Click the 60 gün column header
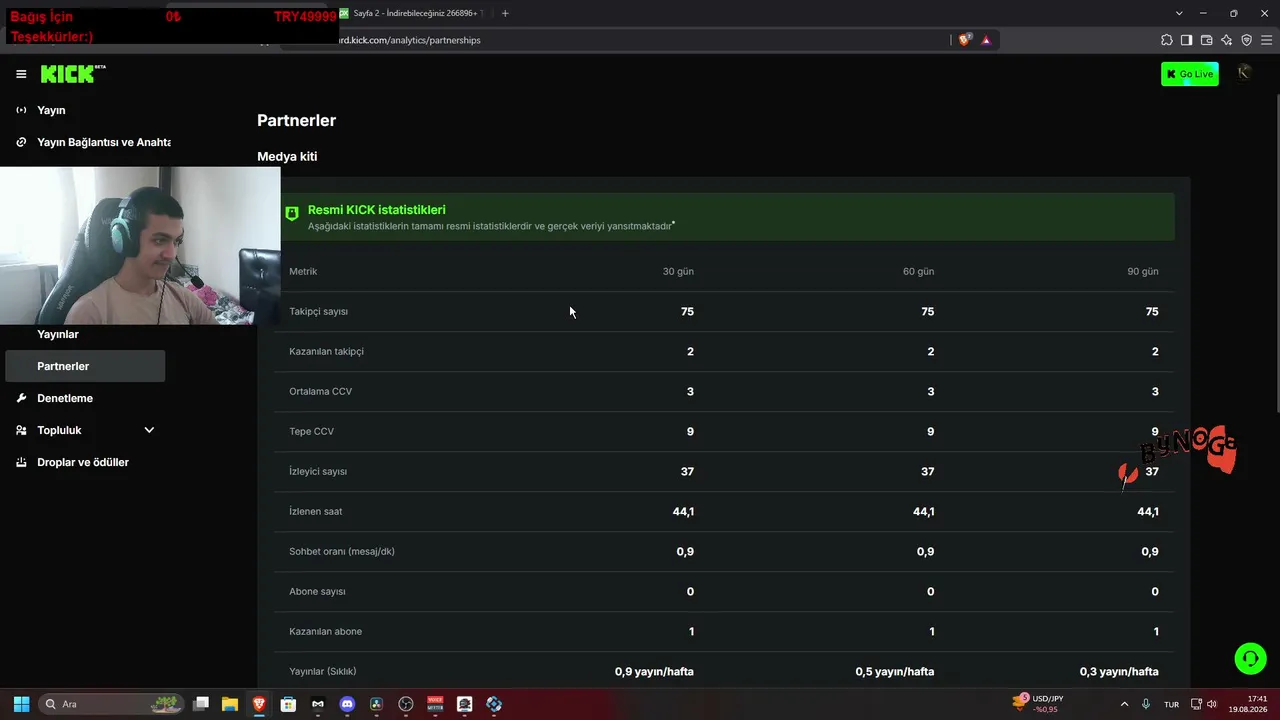 click(918, 271)
